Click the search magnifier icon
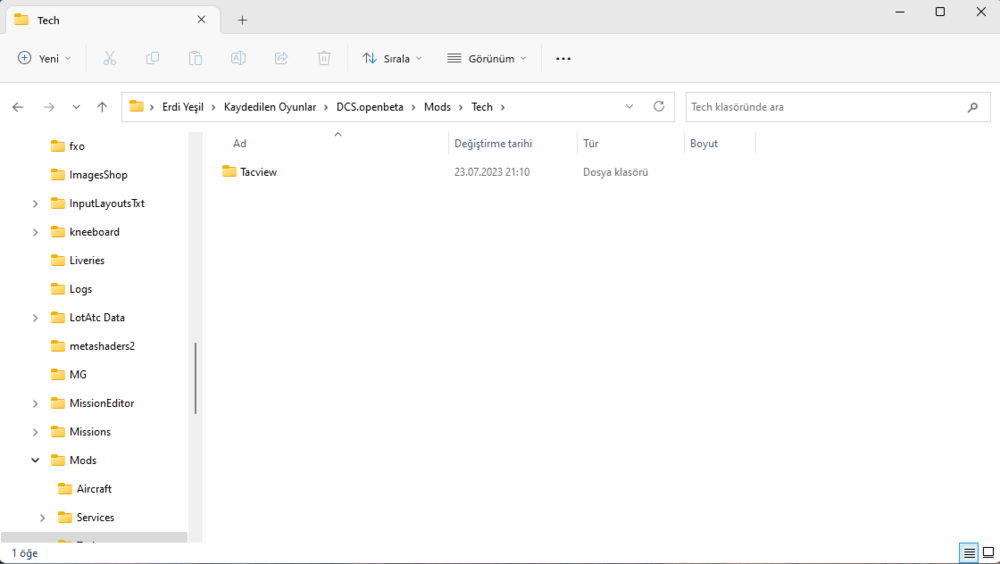1000x564 pixels. pyautogui.click(x=973, y=107)
